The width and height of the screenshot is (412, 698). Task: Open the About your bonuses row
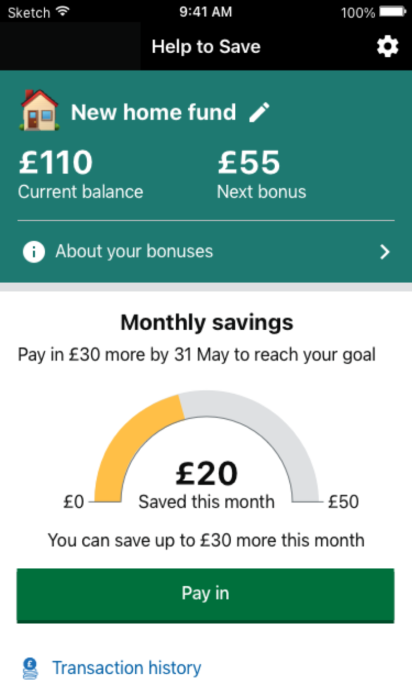click(x=206, y=252)
